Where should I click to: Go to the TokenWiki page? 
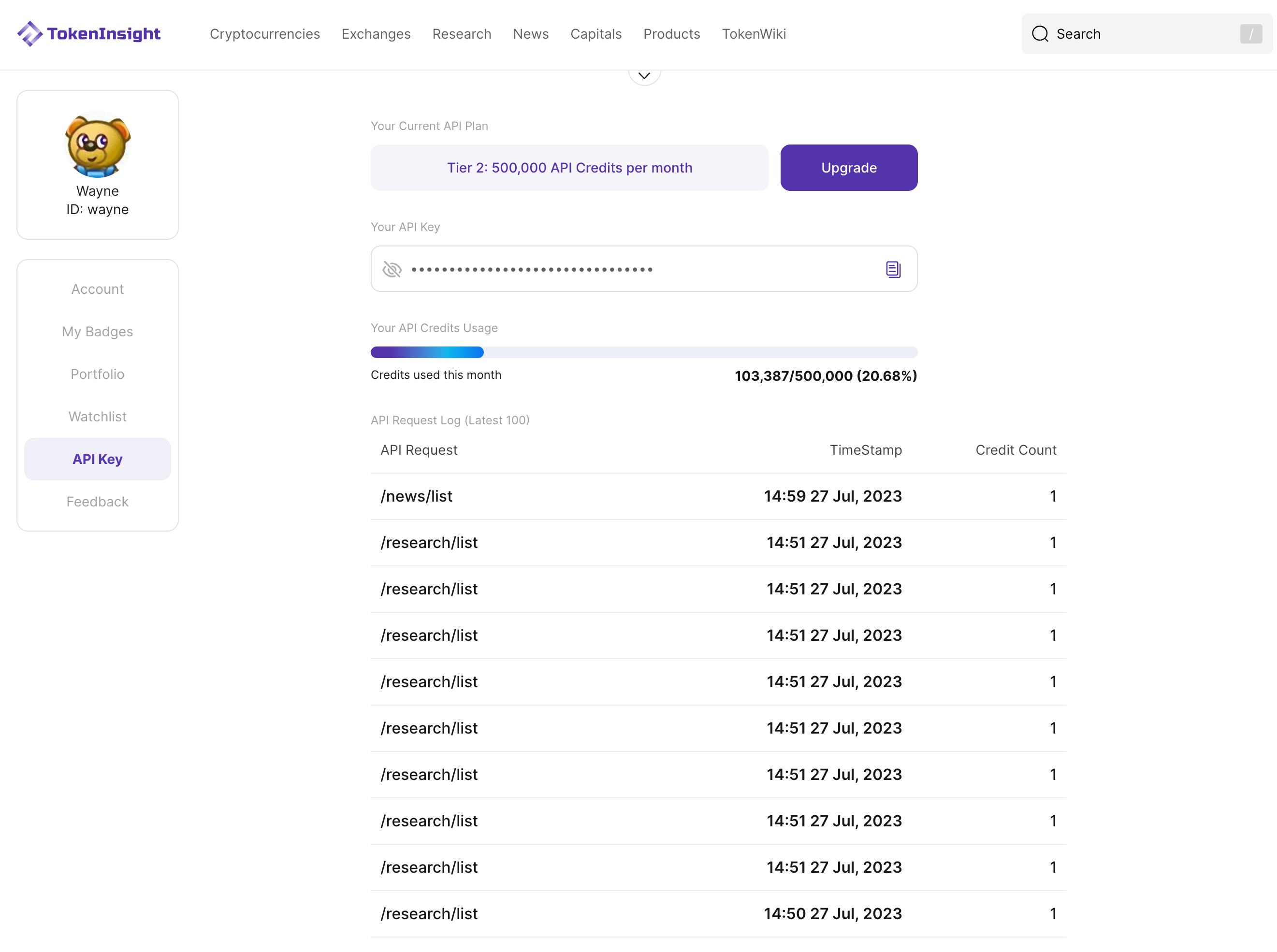754,34
